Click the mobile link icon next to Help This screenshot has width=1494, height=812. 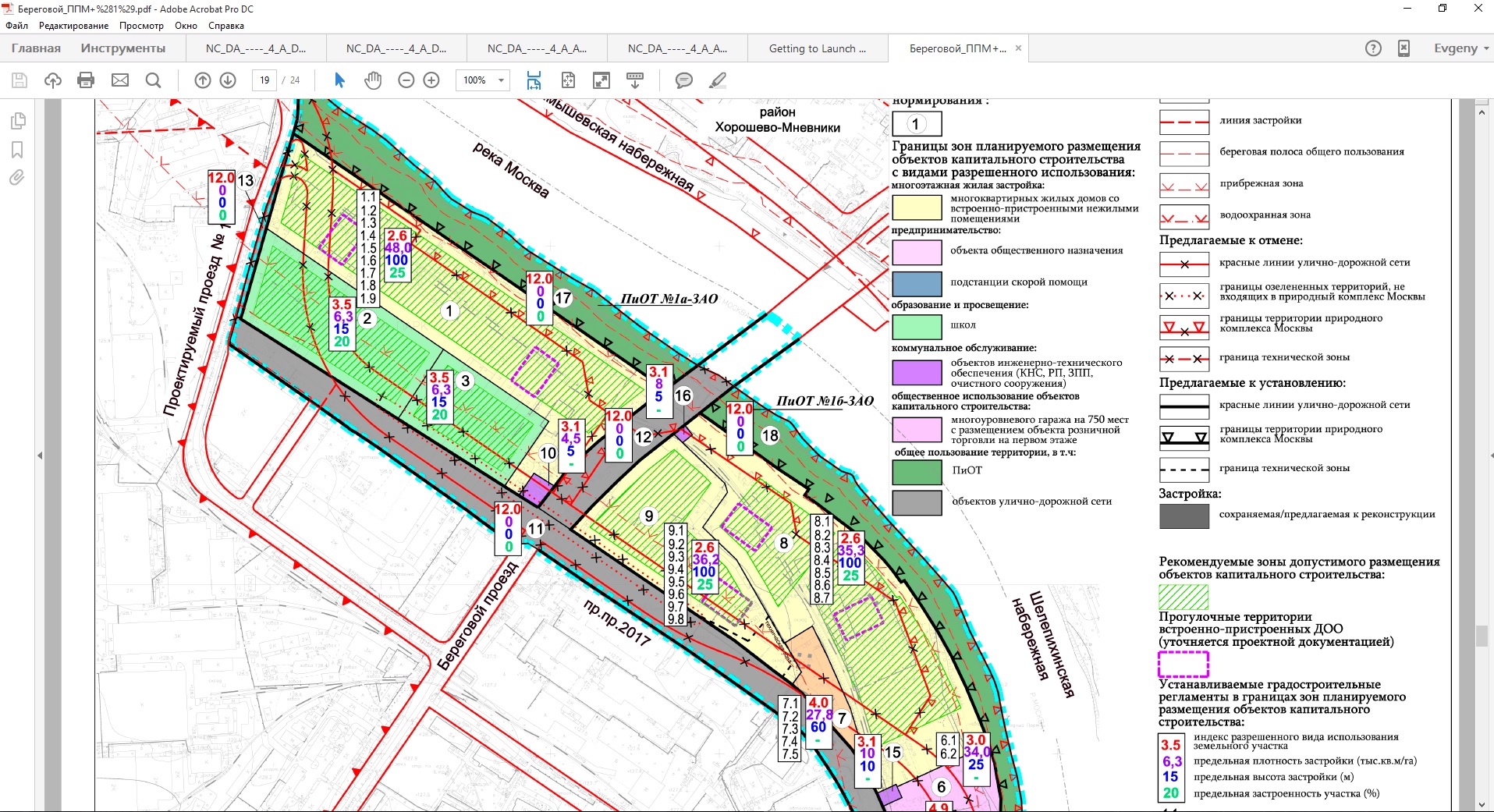pos(1404,48)
